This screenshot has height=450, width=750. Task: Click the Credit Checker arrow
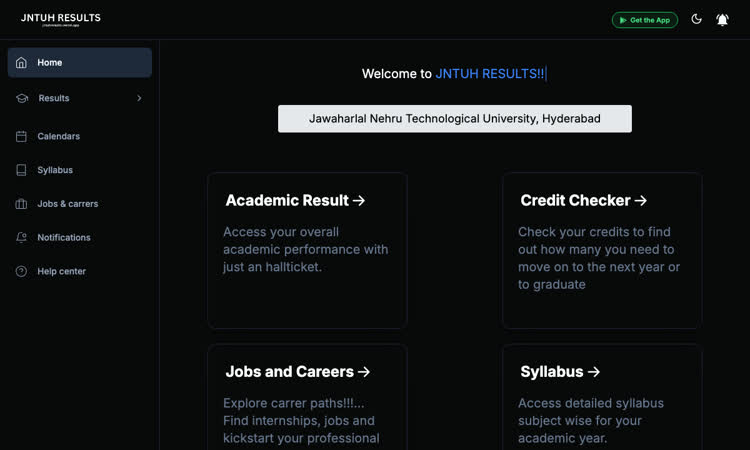(640, 201)
